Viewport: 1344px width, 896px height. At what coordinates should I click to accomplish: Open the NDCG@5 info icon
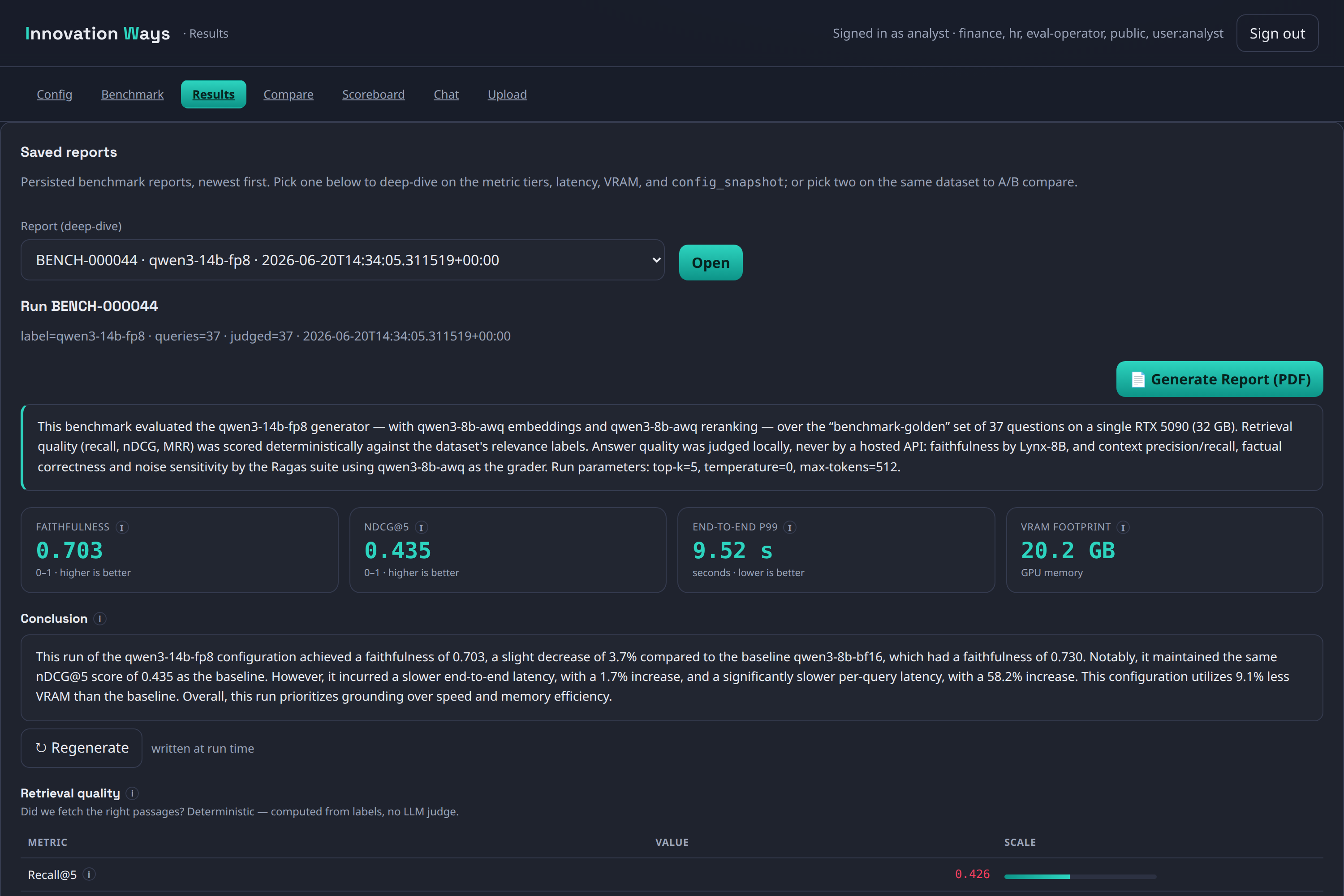[421, 527]
